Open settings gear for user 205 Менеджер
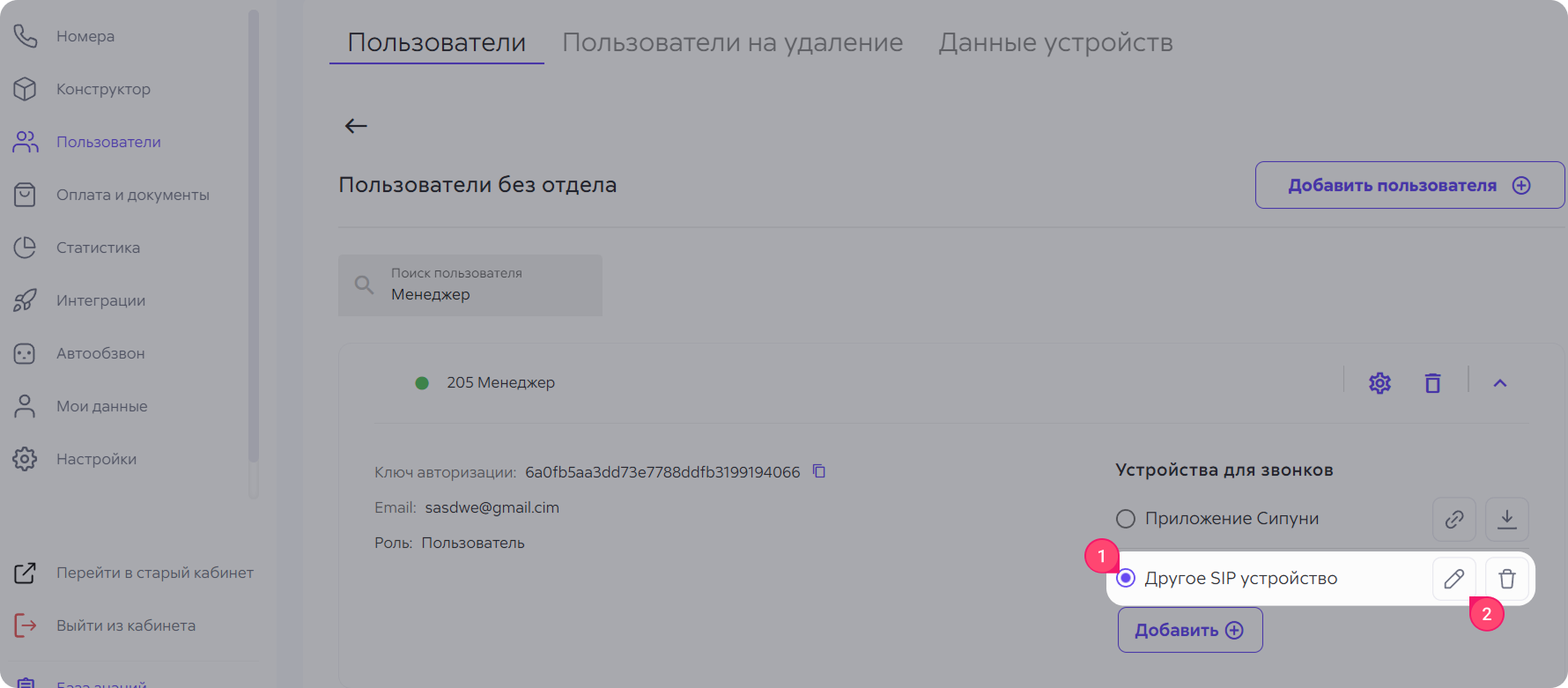Screen dimensions: 1568x688 (1379, 383)
